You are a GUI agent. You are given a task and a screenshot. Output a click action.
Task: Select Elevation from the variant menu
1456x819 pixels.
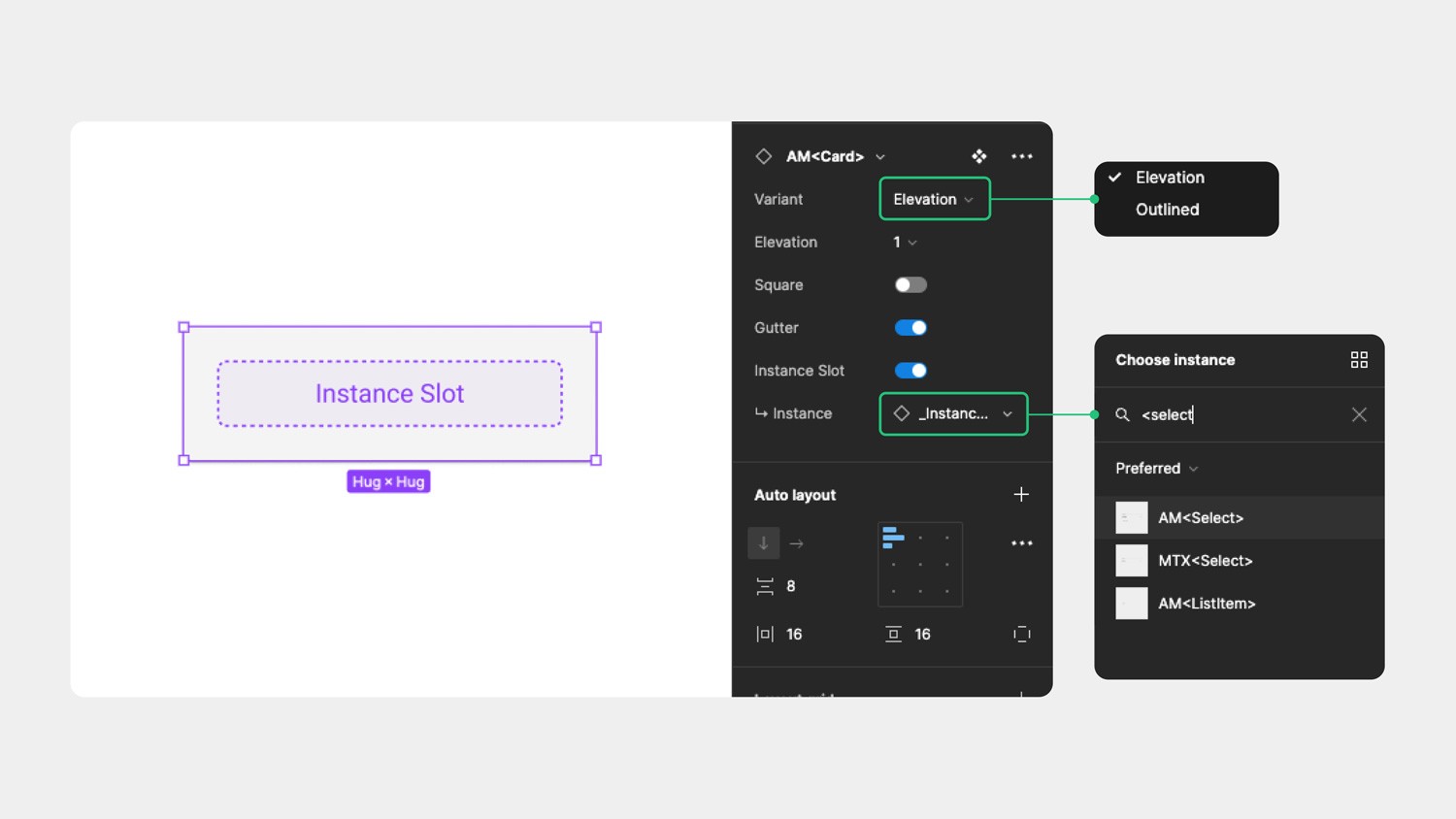(x=1170, y=177)
